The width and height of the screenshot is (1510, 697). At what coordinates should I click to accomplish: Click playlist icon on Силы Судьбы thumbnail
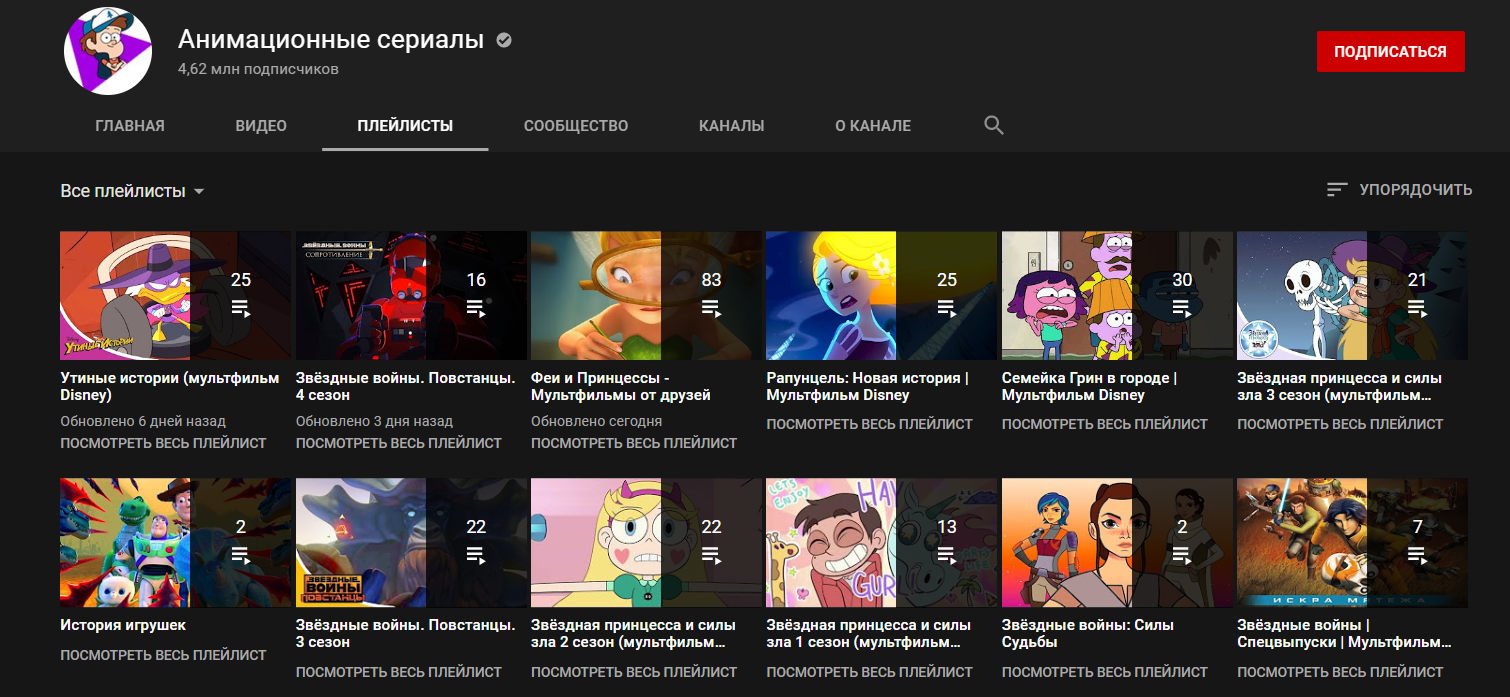pyautogui.click(x=1182, y=554)
